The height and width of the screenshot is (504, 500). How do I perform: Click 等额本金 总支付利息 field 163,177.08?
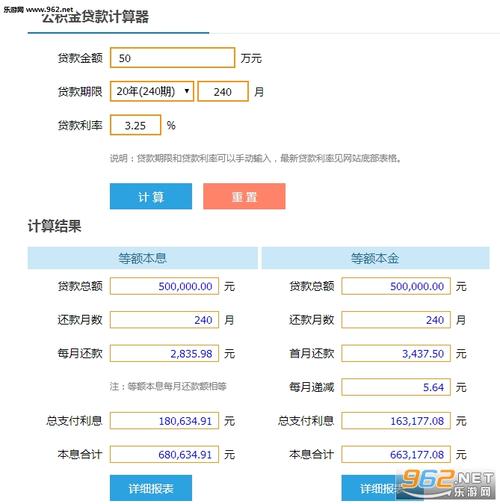[396, 421]
